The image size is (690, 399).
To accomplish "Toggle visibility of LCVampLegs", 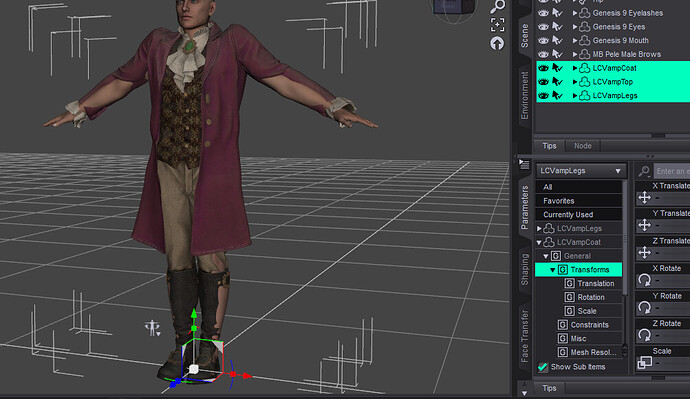I will tap(543, 95).
